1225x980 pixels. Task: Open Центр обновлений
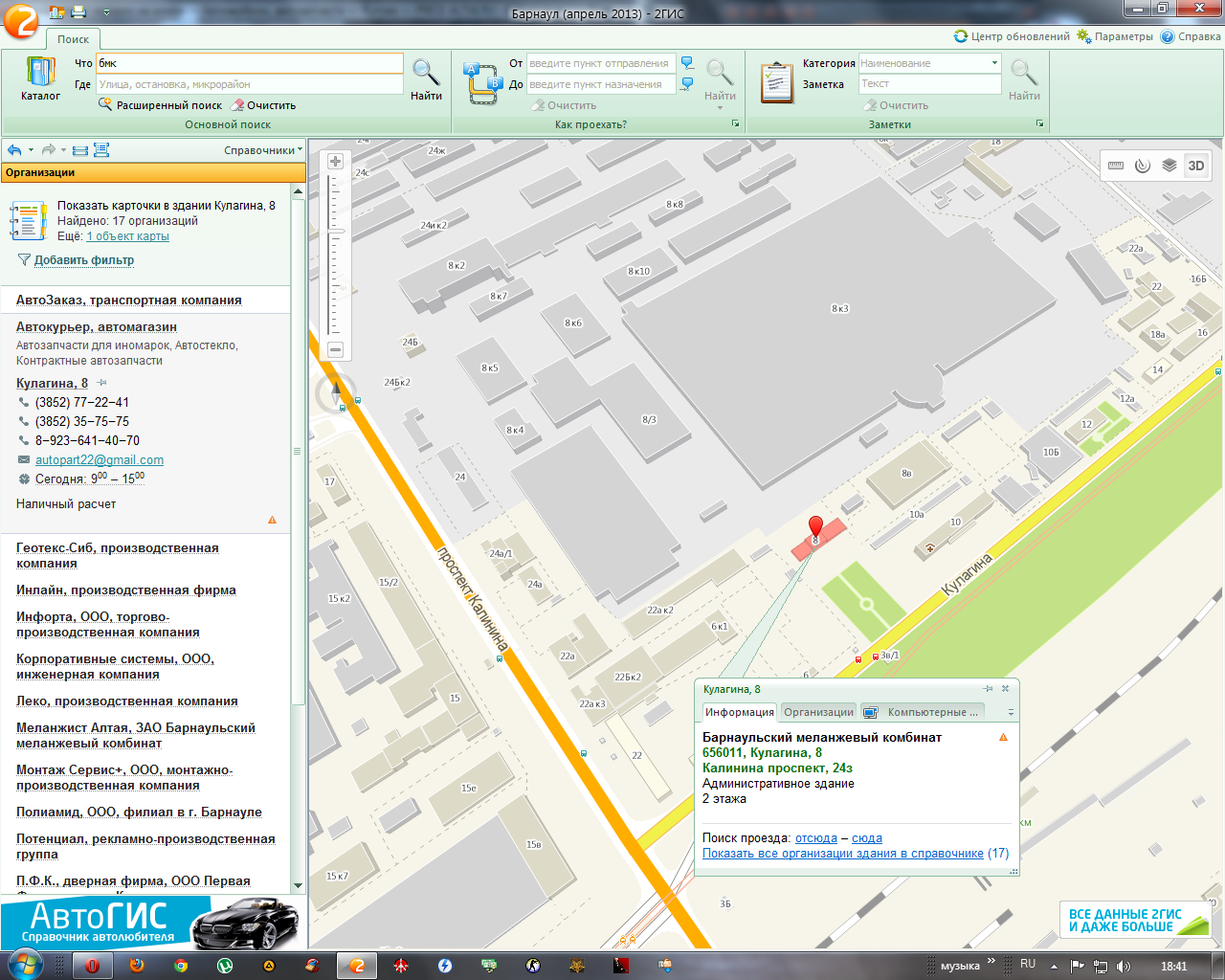point(1012,36)
